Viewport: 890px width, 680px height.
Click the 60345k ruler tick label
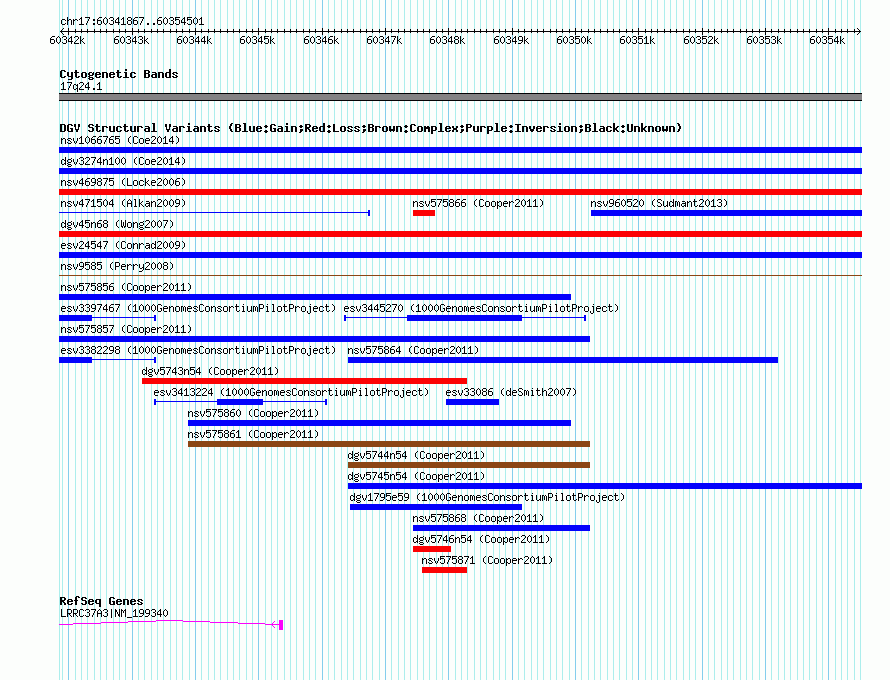point(257,40)
